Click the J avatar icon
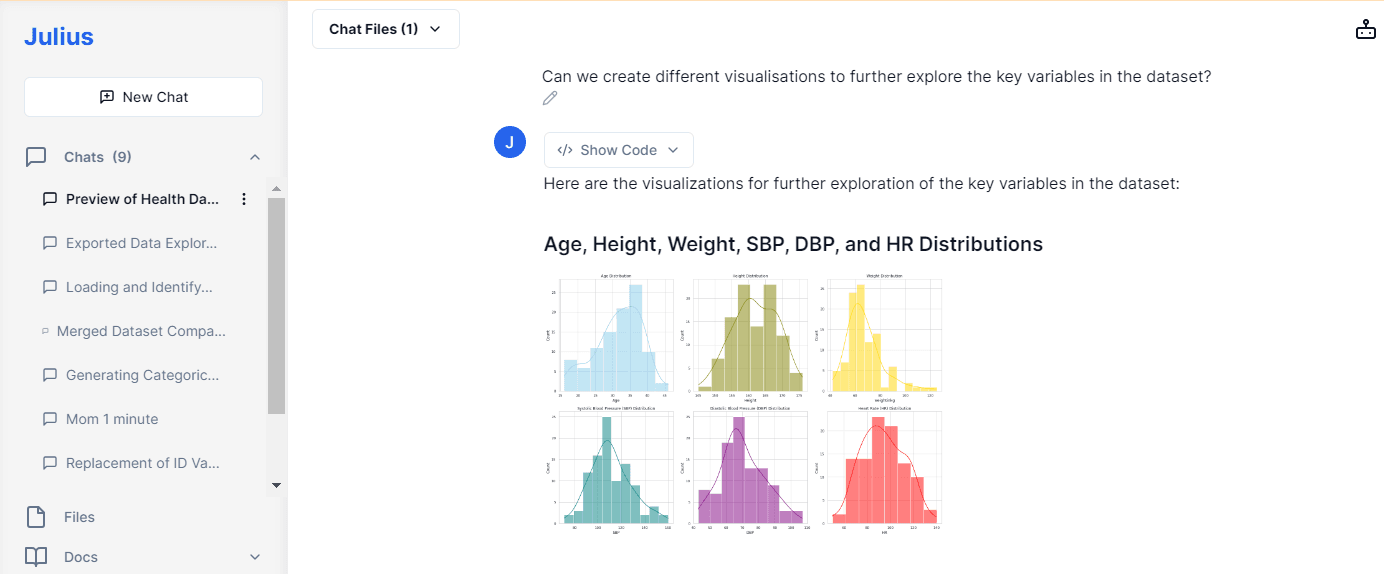1384x574 pixels. [510, 142]
